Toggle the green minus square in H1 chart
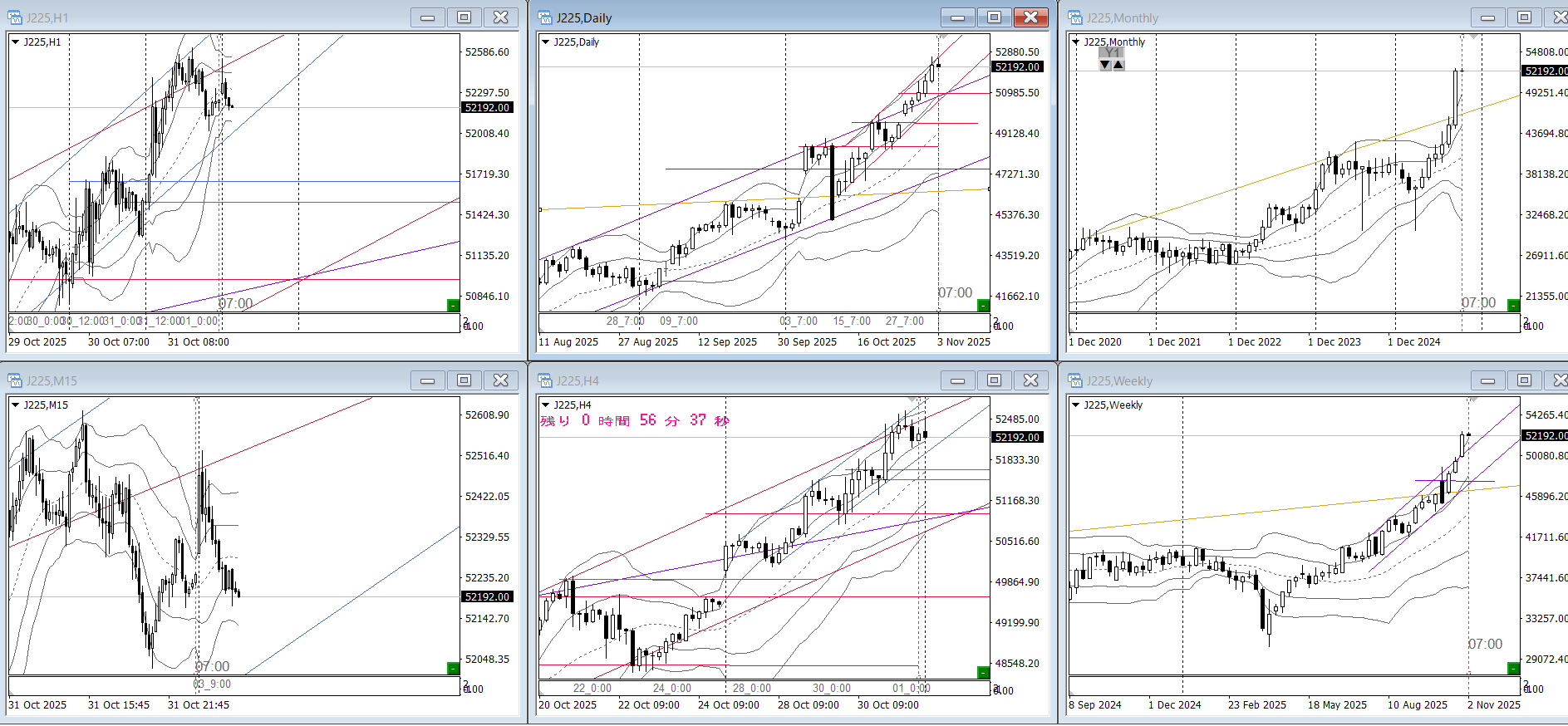The height and width of the screenshot is (726, 1568). tap(453, 306)
